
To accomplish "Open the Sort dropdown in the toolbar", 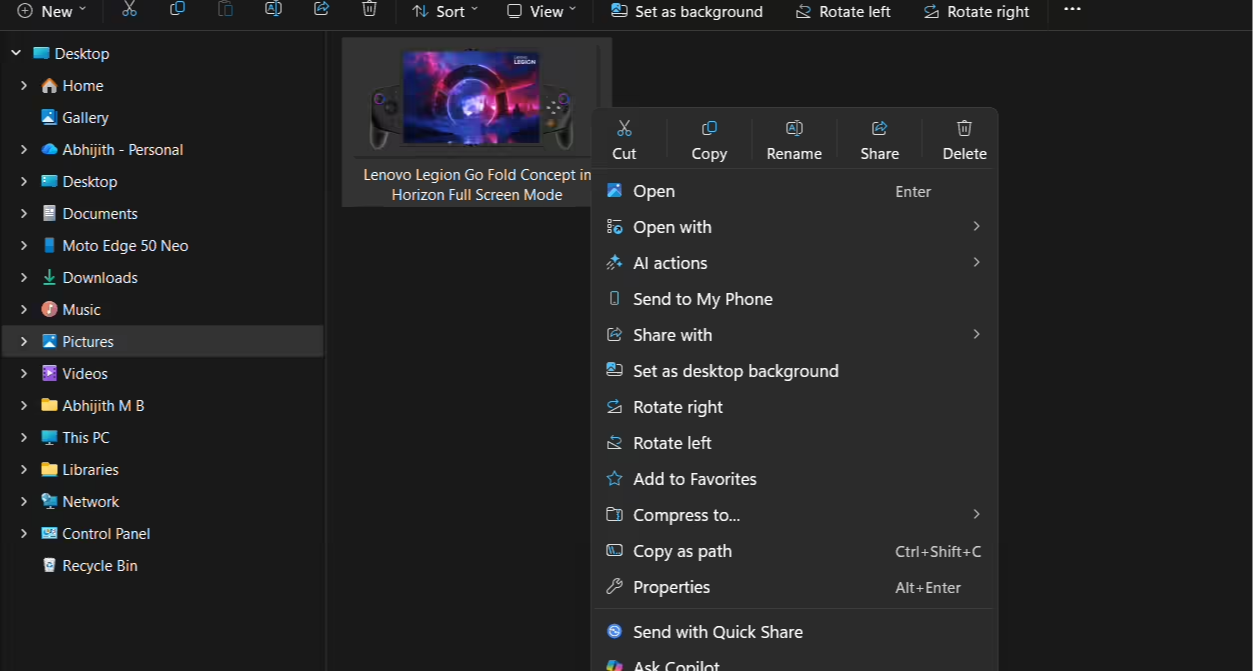I will tap(446, 11).
